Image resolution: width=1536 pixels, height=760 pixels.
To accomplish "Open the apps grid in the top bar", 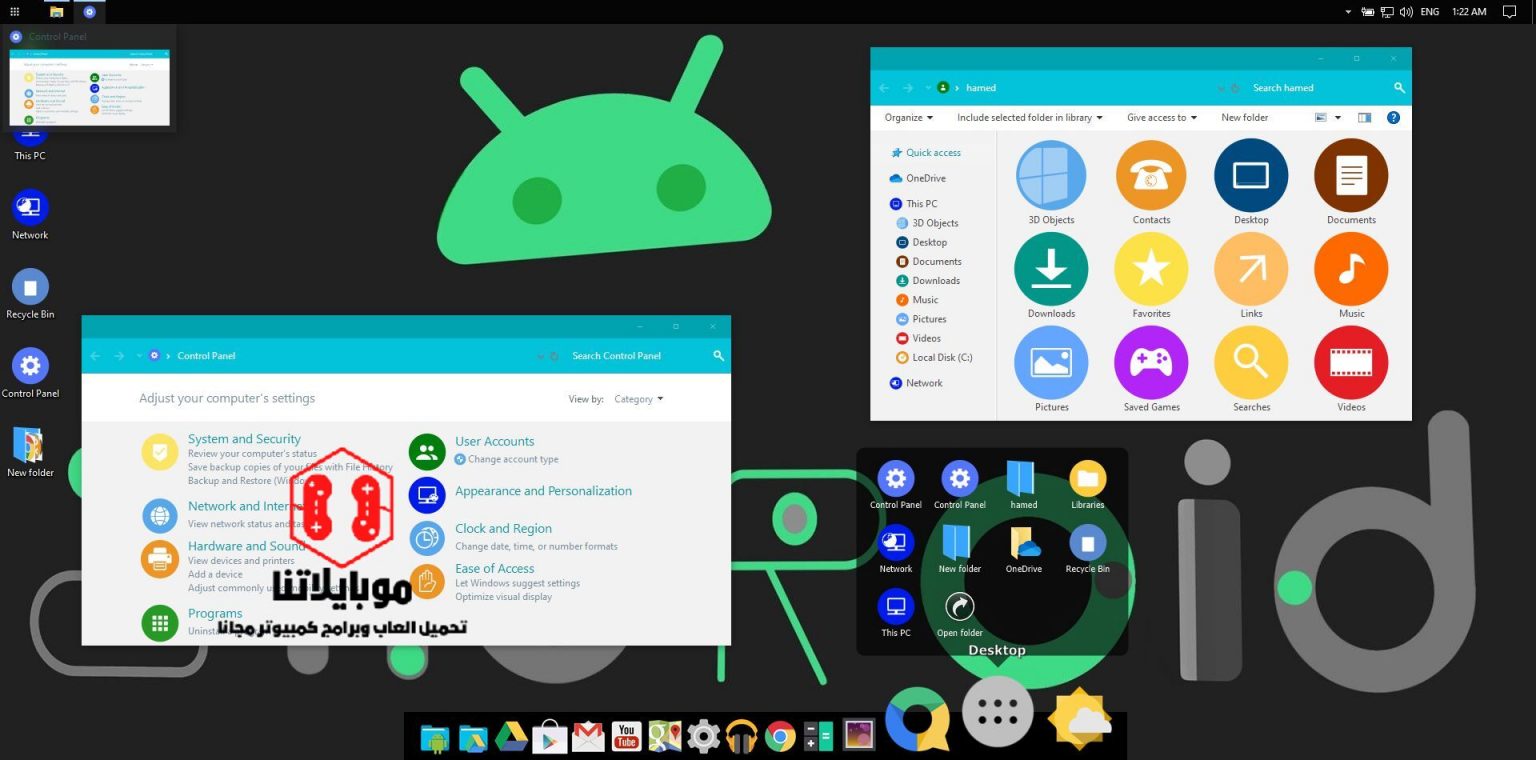I will click(14, 12).
